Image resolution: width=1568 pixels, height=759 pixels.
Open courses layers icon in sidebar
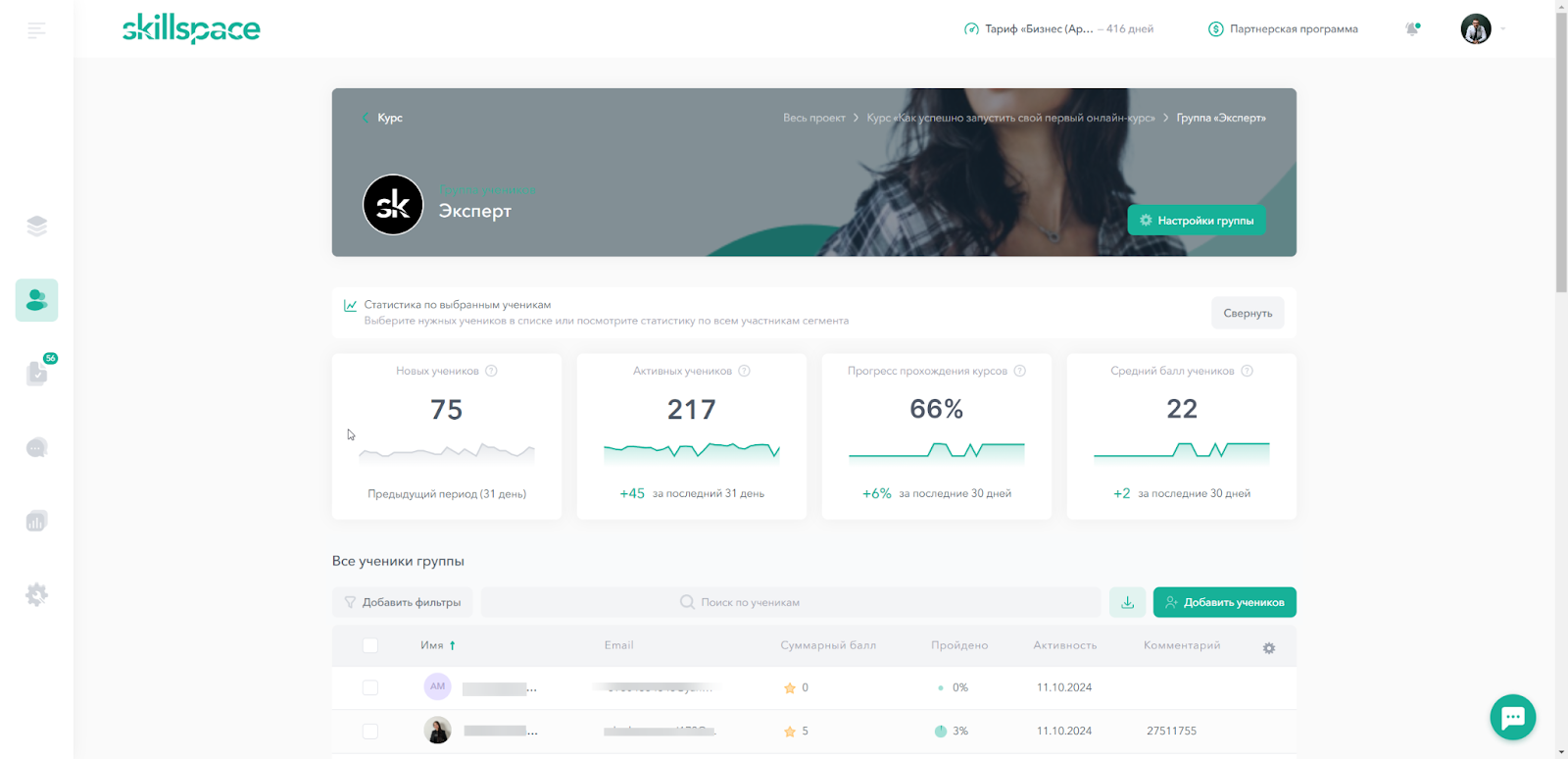click(x=36, y=227)
